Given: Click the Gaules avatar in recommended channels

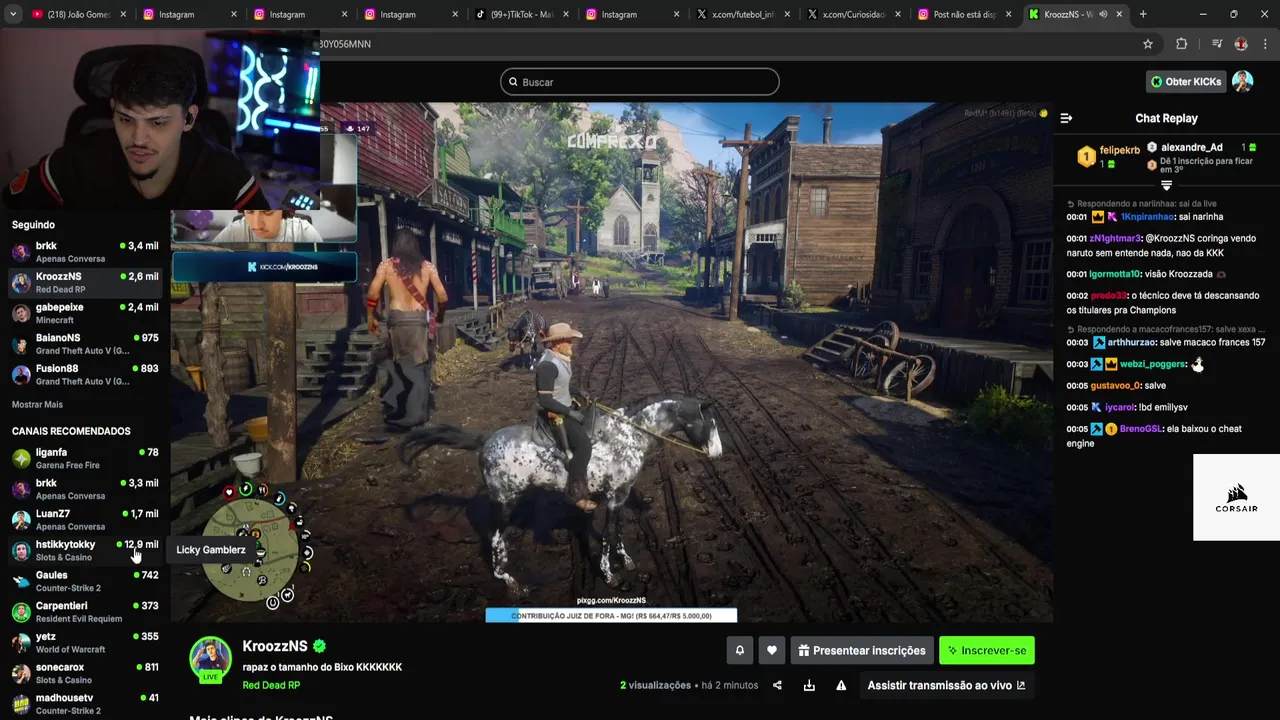Looking at the screenshot, I should [21, 581].
